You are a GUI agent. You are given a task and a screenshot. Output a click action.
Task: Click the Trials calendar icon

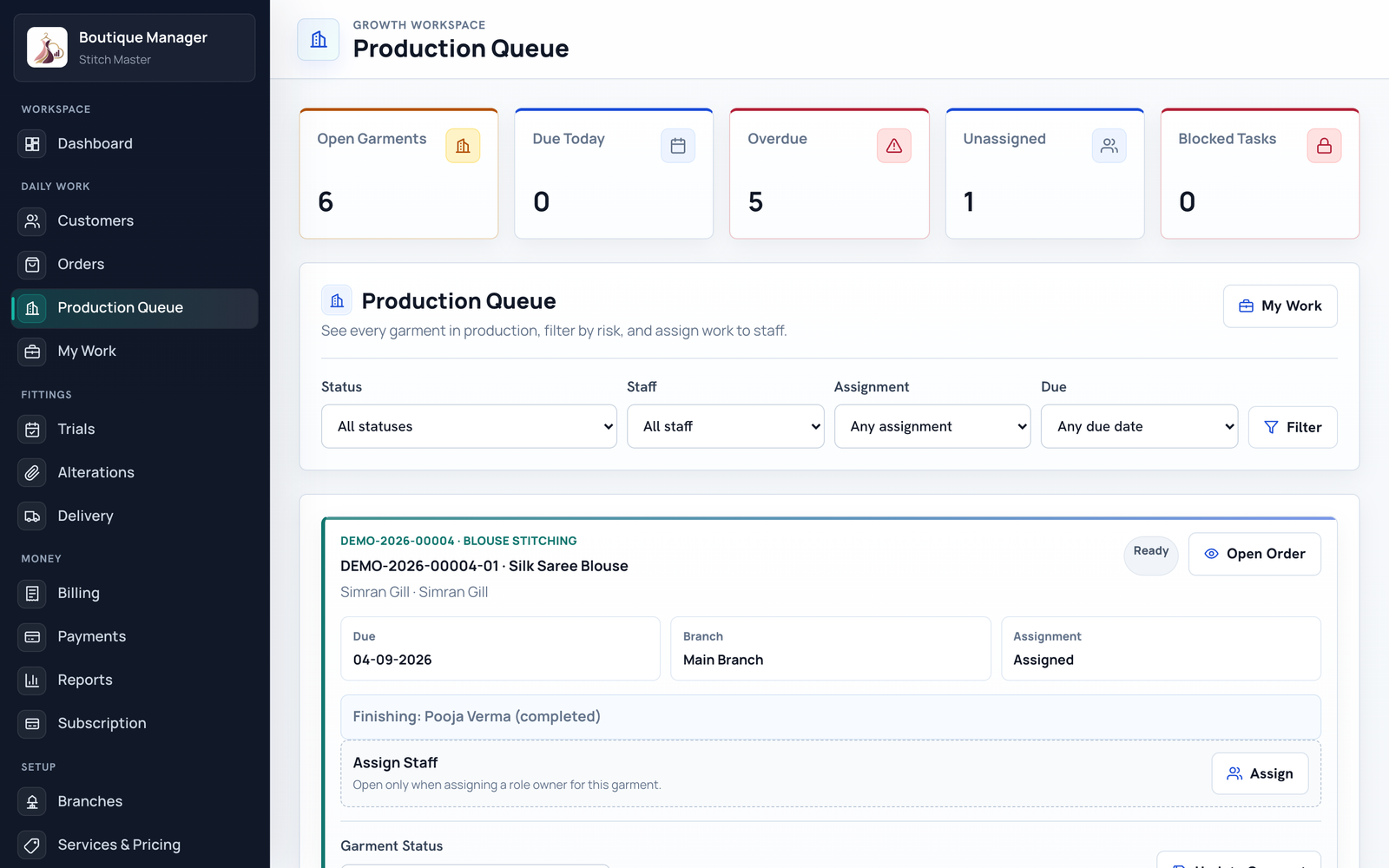tap(32, 430)
